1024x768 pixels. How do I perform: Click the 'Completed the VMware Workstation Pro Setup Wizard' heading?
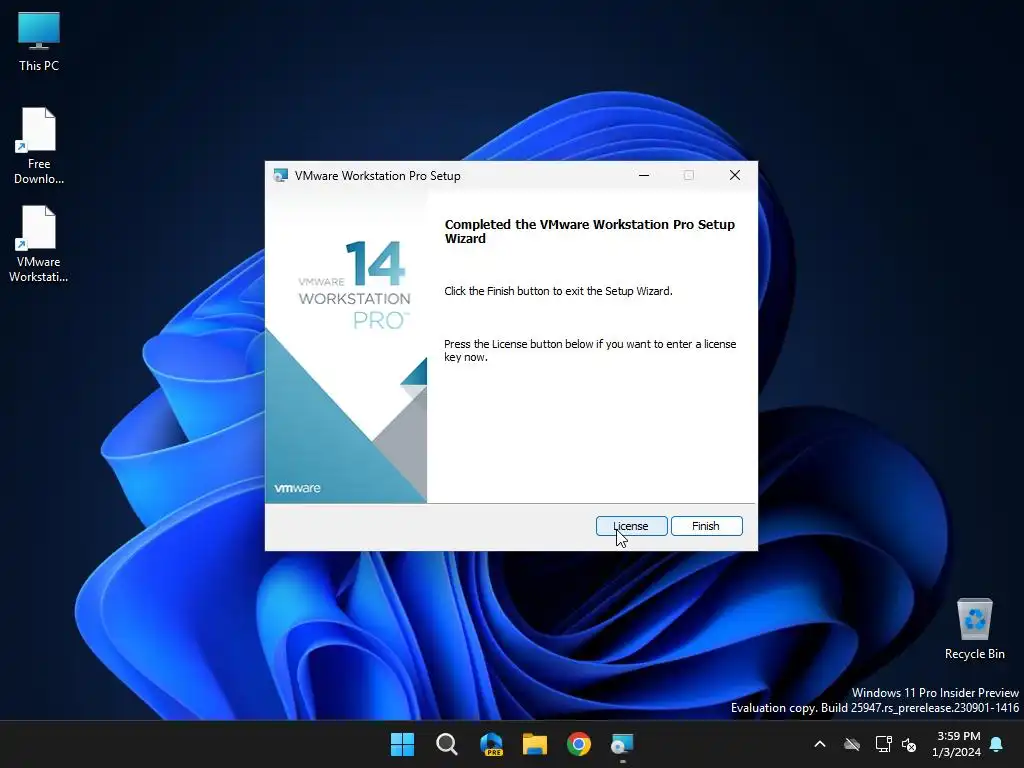(x=590, y=231)
